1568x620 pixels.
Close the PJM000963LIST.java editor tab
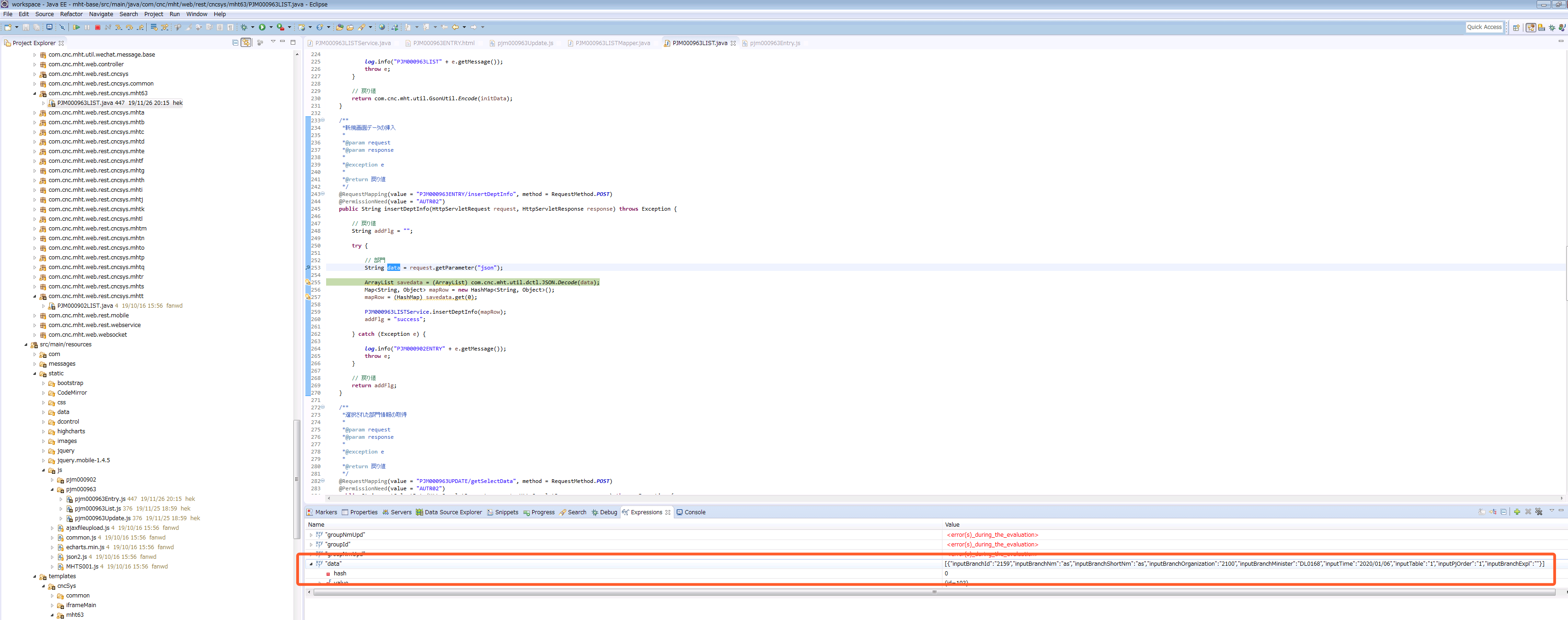733,43
